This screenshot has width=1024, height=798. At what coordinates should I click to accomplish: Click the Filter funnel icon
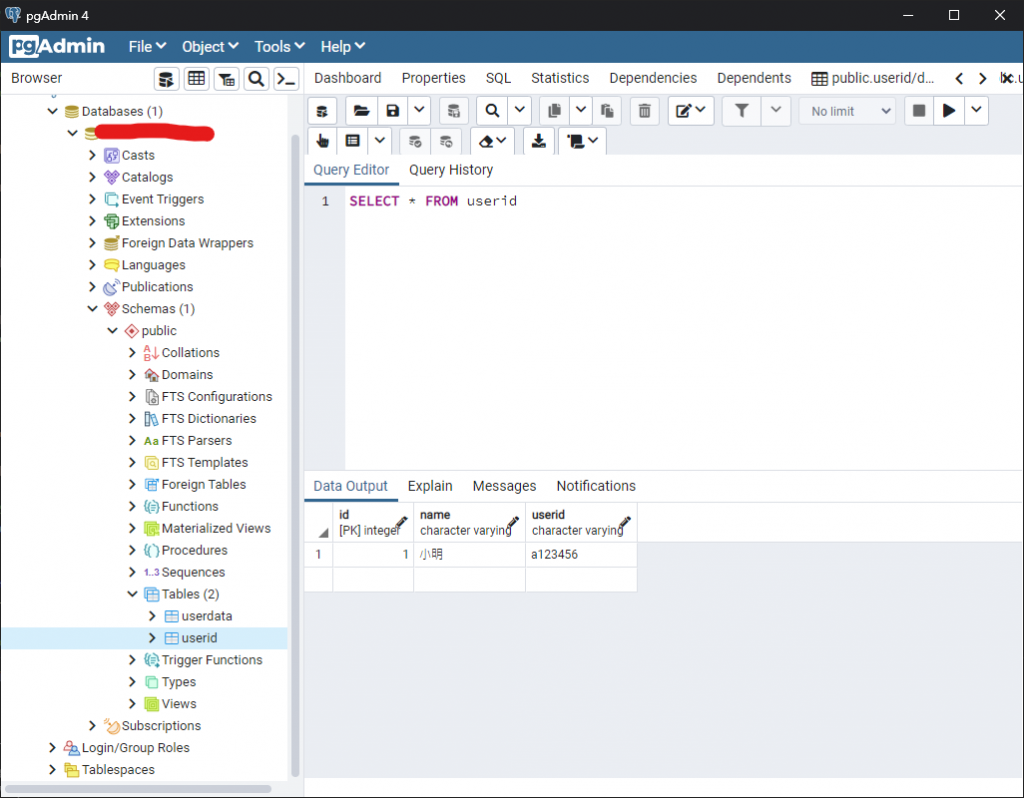coord(741,111)
